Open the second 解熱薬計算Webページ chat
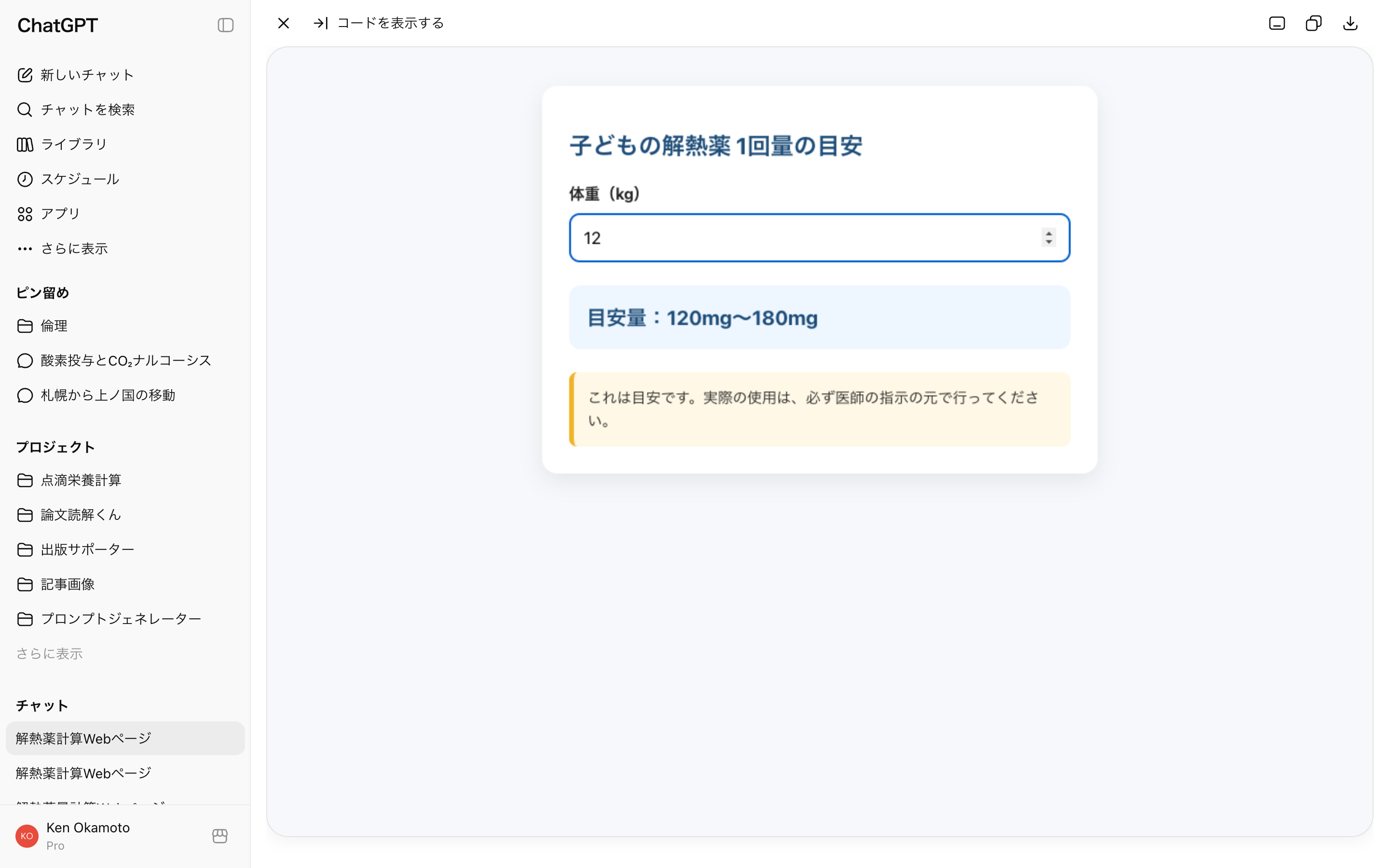 (125, 773)
